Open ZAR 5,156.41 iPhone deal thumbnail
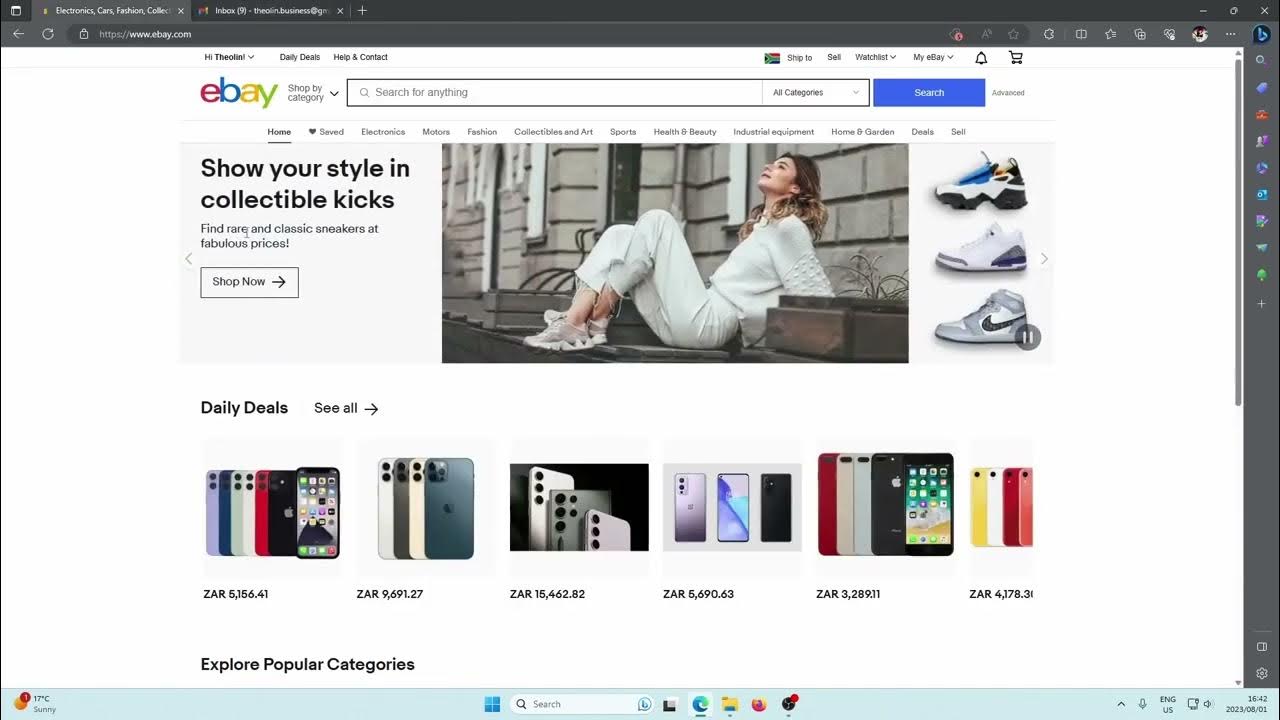 [x=272, y=507]
